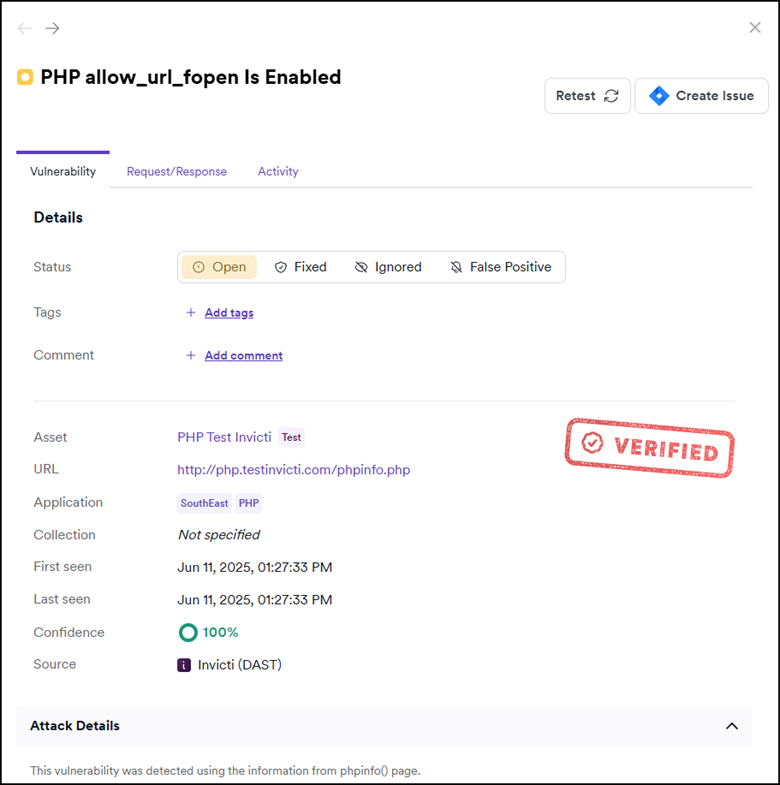Image resolution: width=780 pixels, height=785 pixels.
Task: Click the 100% confidence value
Action: 220,632
